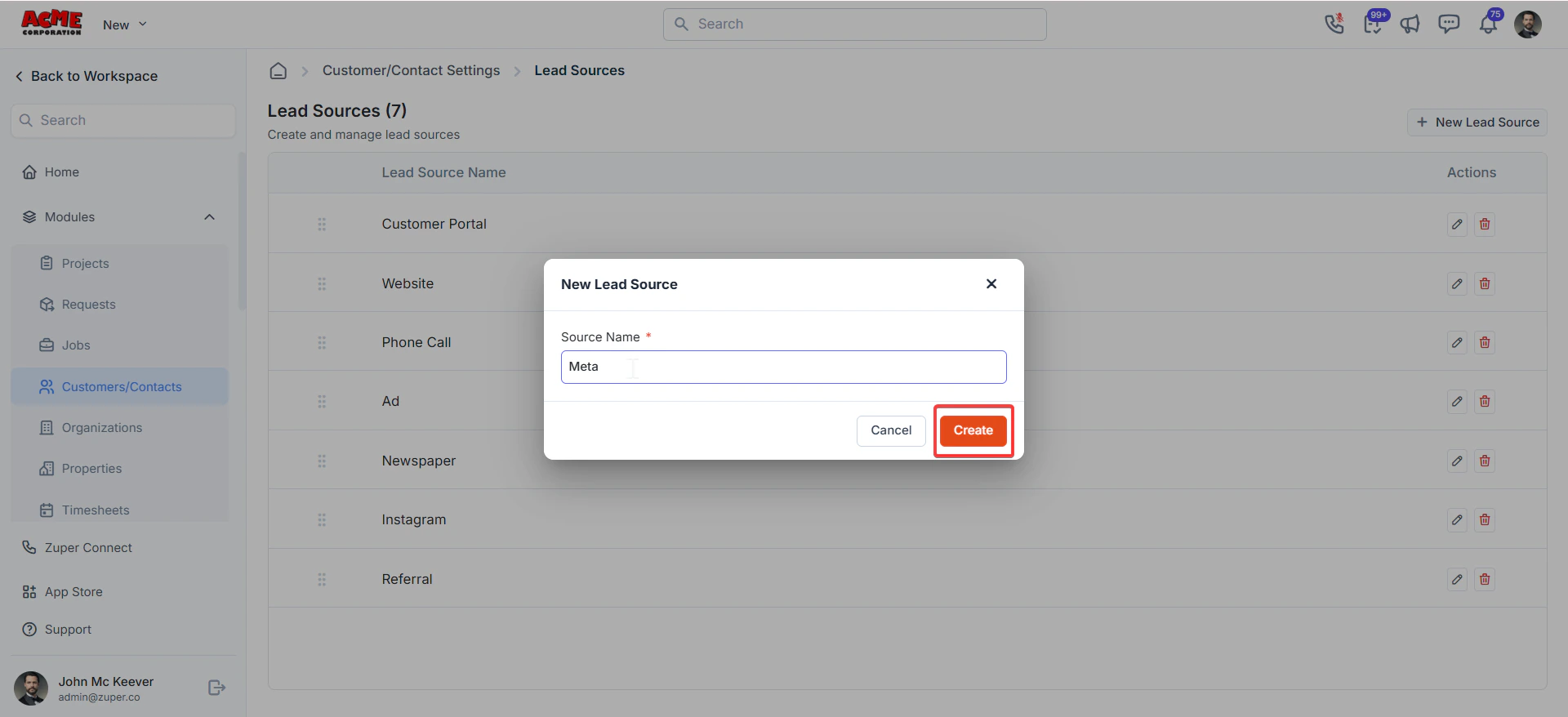
Task: Click drag handle for Ad row
Action: tap(322, 401)
